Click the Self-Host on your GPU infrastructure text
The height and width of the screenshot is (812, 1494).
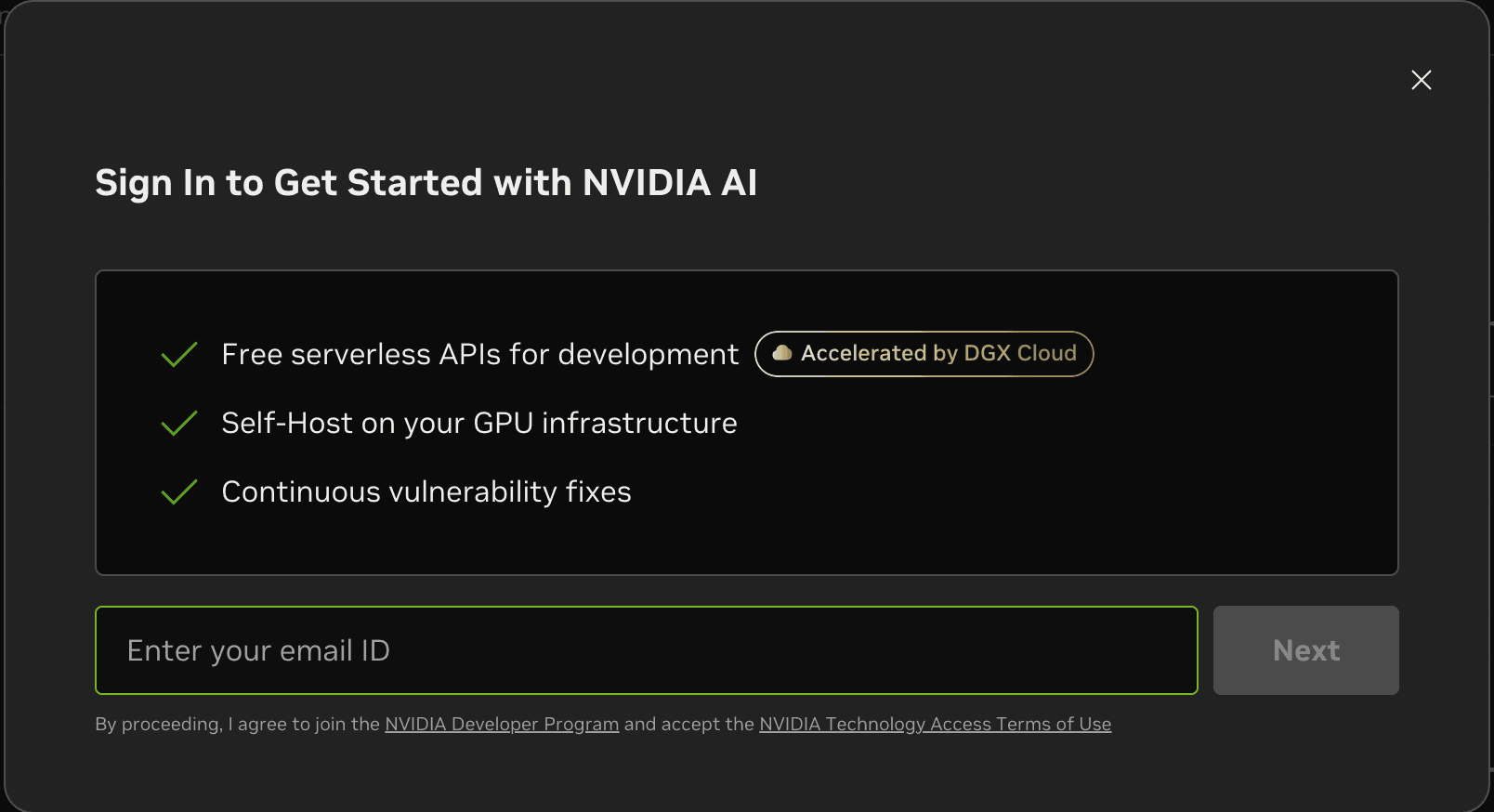coord(478,423)
